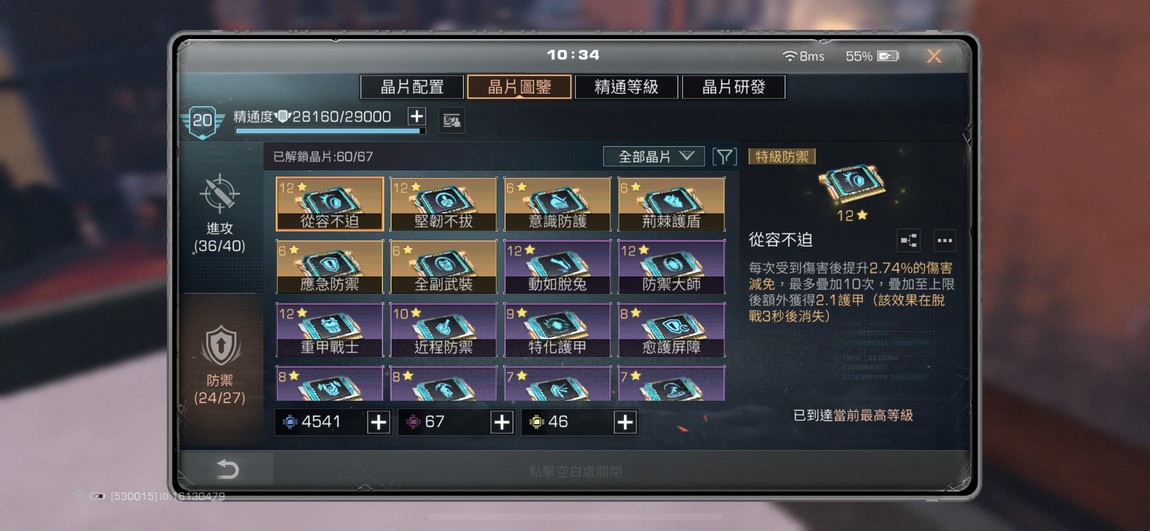This screenshot has height=531, width=1150.
Task: Close the chip panel with X
Action: pos(934,56)
